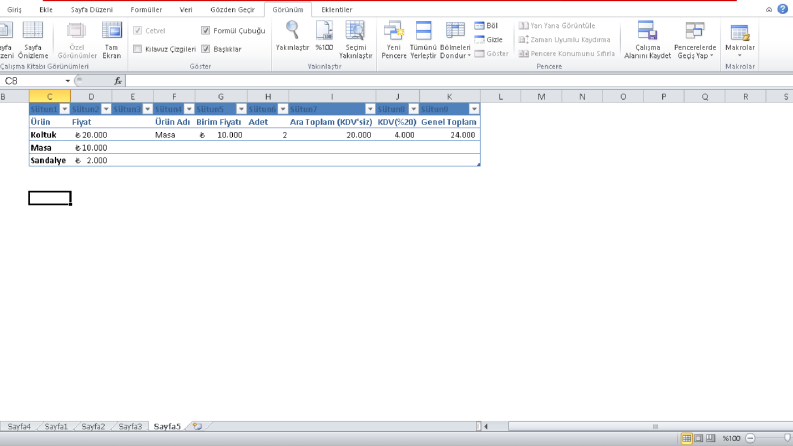Click Pencere Konumunu Sıfırla reset window position
This screenshot has height=446, width=793.
click(x=567, y=53)
